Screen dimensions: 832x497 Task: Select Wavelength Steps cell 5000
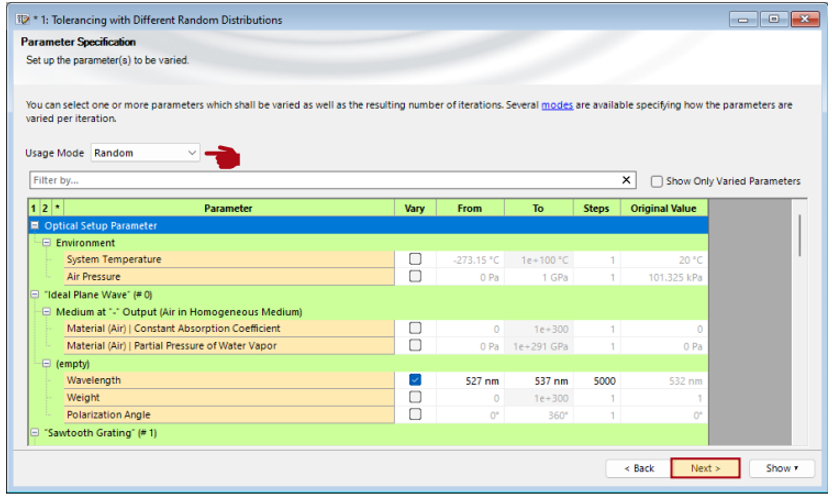[596, 381]
